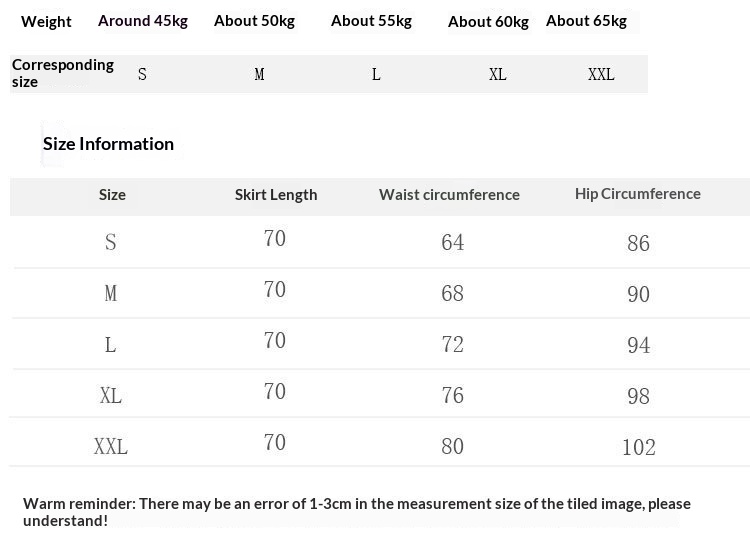
Task: Select the "About 65kg" weight cell
Action: coord(586,20)
